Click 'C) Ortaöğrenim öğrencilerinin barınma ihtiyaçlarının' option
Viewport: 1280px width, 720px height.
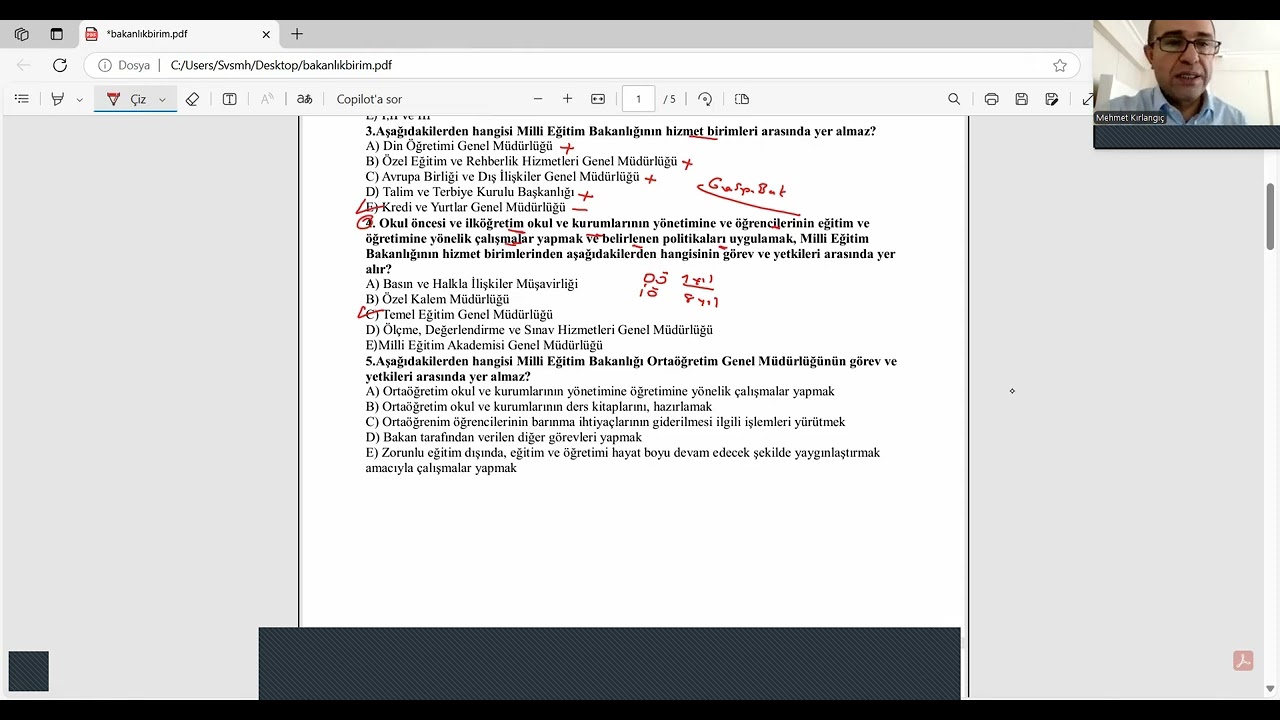tap(605, 422)
